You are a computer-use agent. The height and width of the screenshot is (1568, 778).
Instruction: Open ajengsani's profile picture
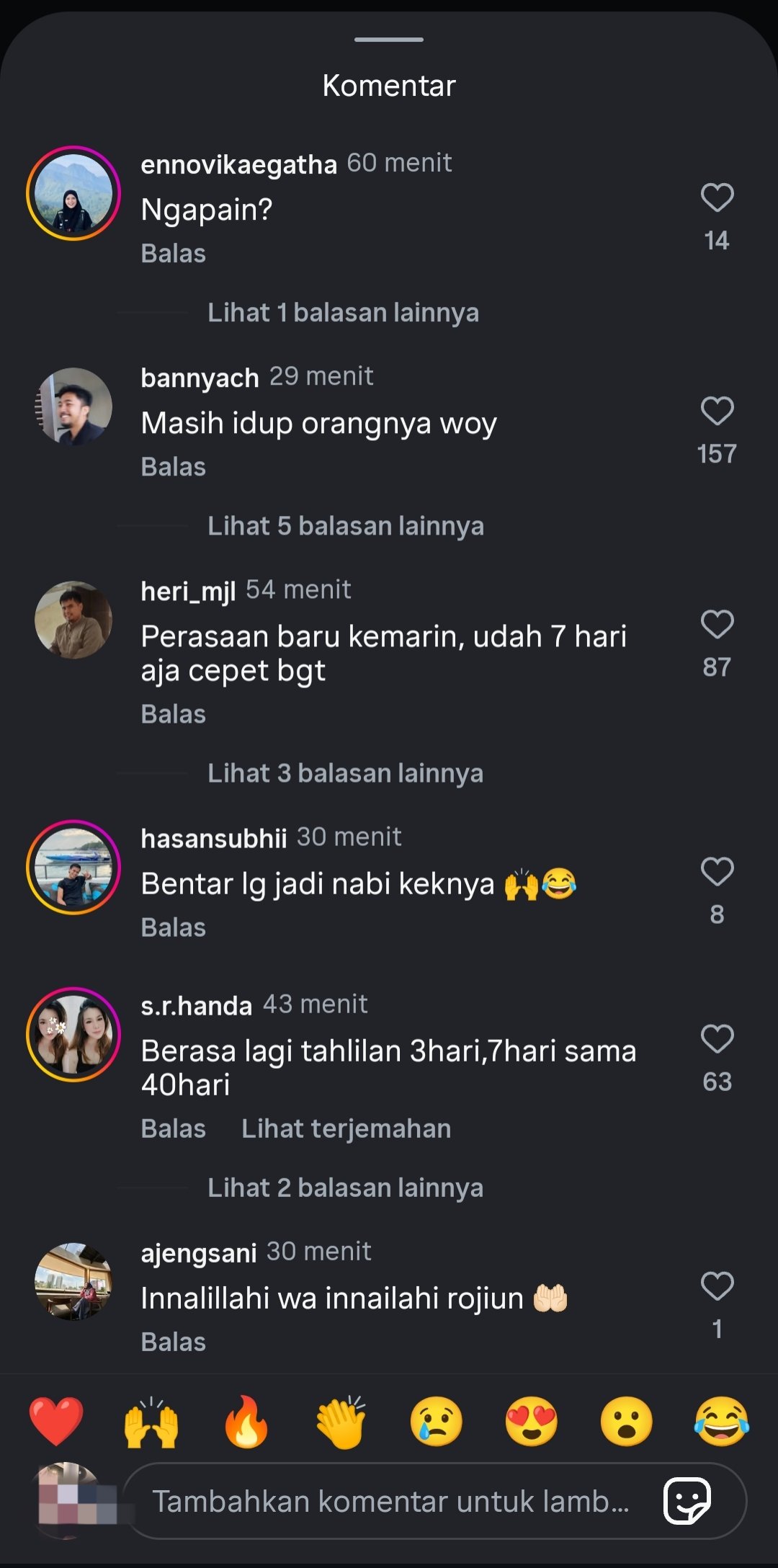tap(73, 1281)
